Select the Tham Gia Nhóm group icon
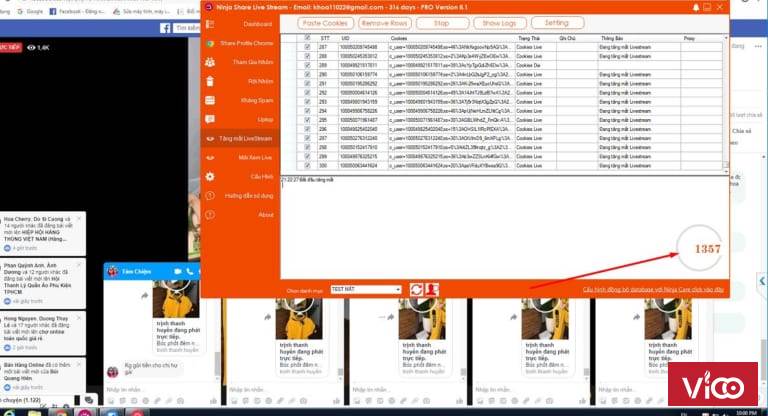The image size is (768, 416). (x=210, y=62)
